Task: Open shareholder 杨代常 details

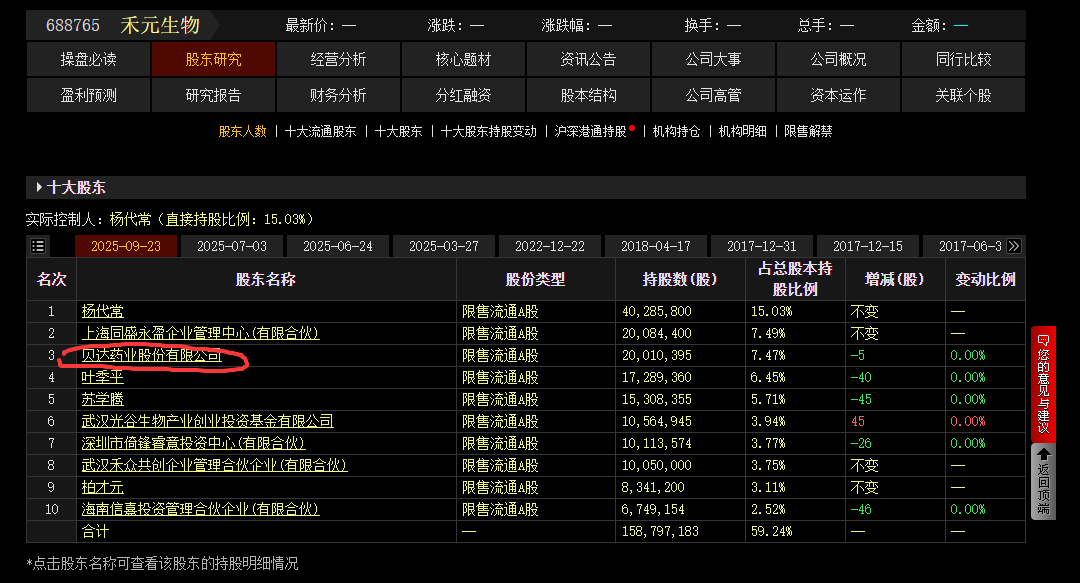Action: pyautogui.click(x=103, y=311)
